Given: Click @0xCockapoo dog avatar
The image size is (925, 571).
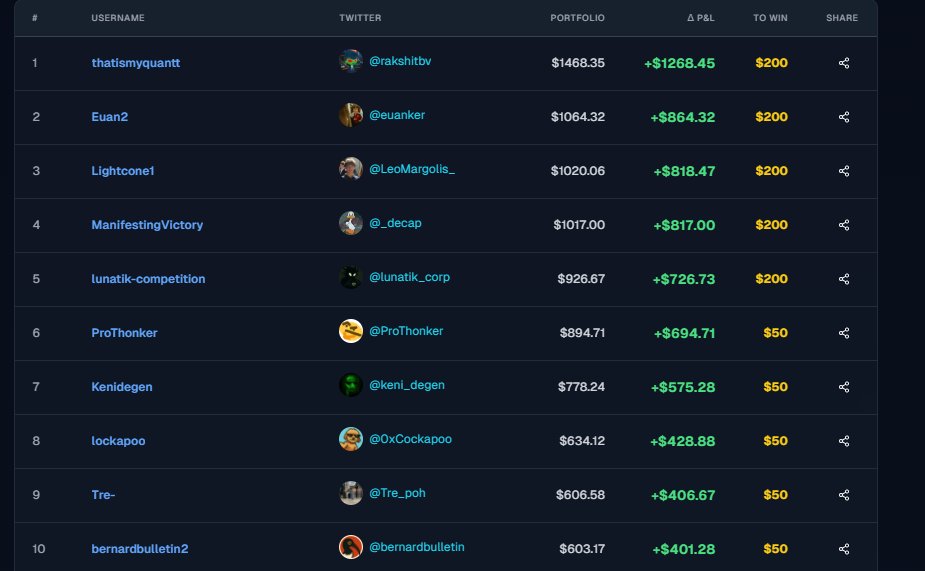Looking at the screenshot, I should (350, 439).
